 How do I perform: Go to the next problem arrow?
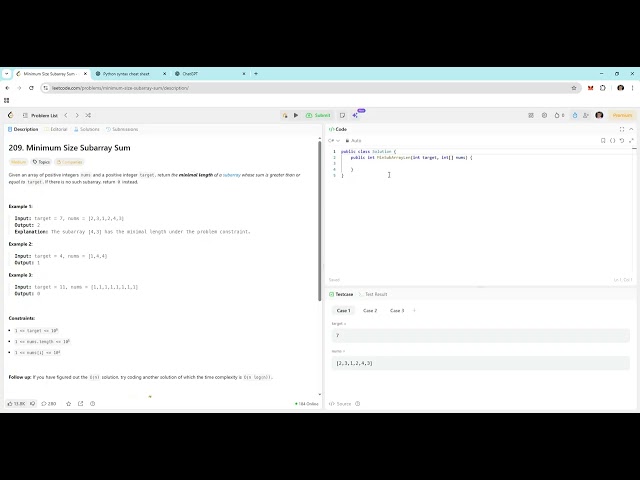pyautogui.click(x=77, y=116)
